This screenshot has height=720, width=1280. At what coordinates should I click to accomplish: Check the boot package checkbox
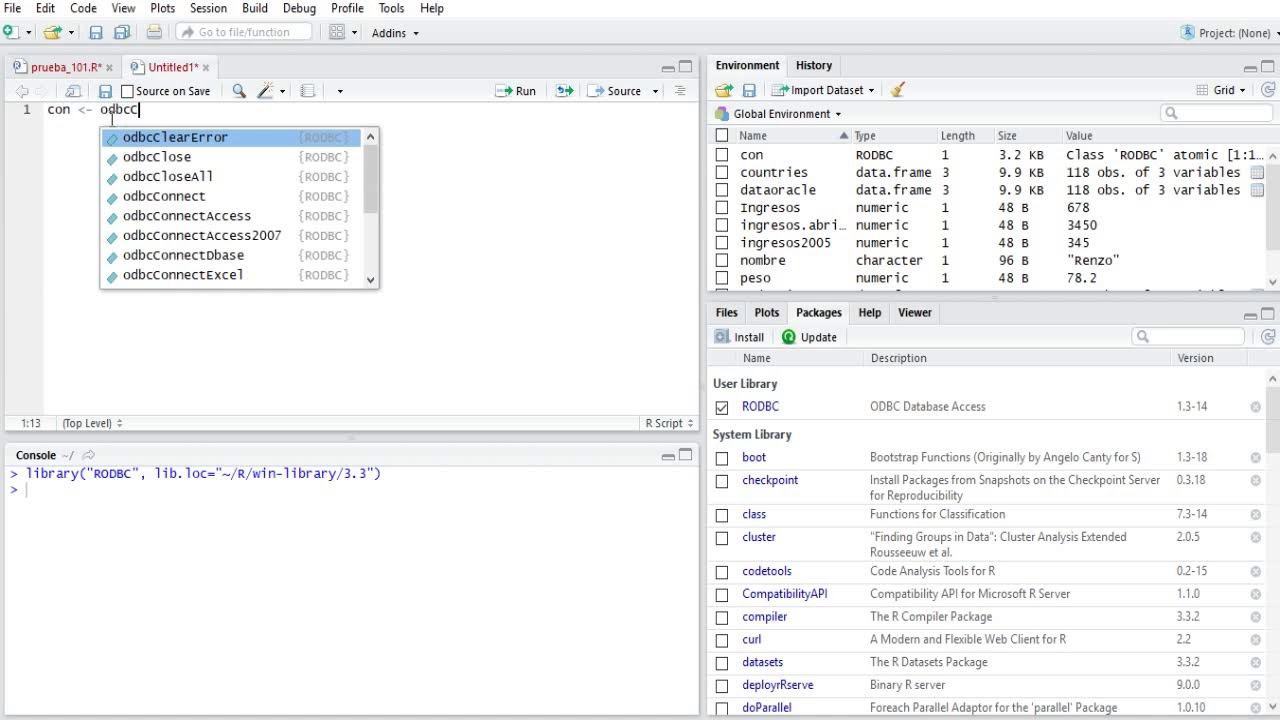click(722, 458)
